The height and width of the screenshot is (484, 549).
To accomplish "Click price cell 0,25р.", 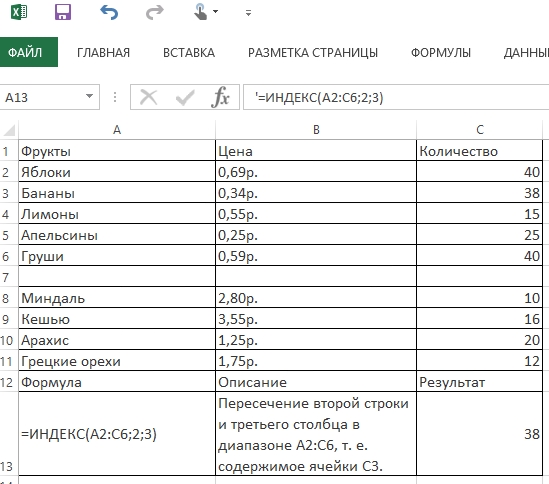I will pyautogui.click(x=316, y=235).
